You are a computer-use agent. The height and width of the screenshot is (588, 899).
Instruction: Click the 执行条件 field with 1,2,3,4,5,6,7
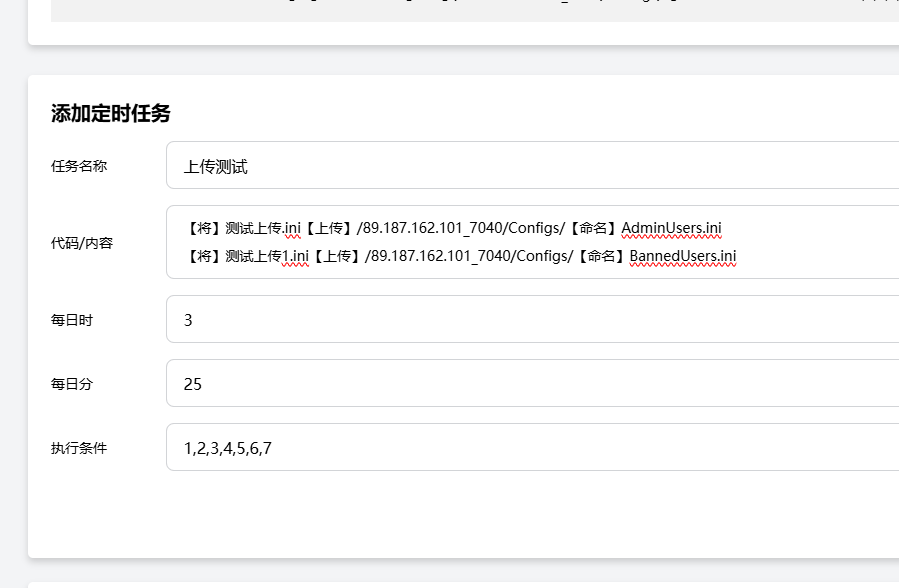coord(530,448)
